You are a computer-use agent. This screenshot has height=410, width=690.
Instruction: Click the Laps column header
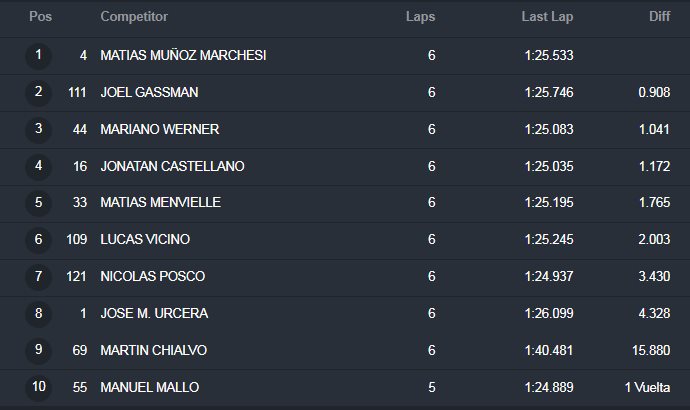click(420, 17)
